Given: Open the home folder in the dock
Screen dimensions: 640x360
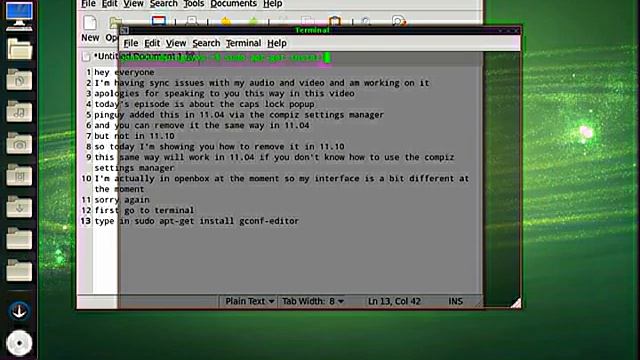Looking at the screenshot, I should pyautogui.click(x=19, y=49).
